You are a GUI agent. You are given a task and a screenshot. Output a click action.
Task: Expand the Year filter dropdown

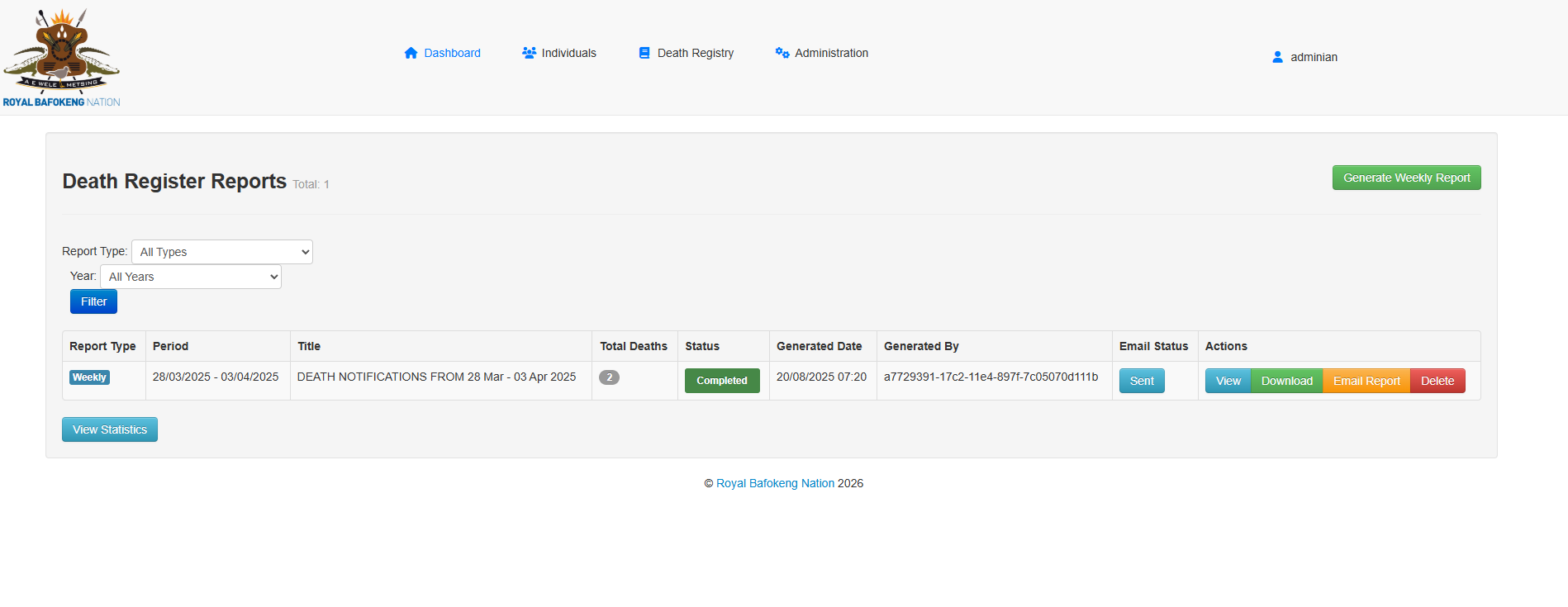(x=190, y=277)
